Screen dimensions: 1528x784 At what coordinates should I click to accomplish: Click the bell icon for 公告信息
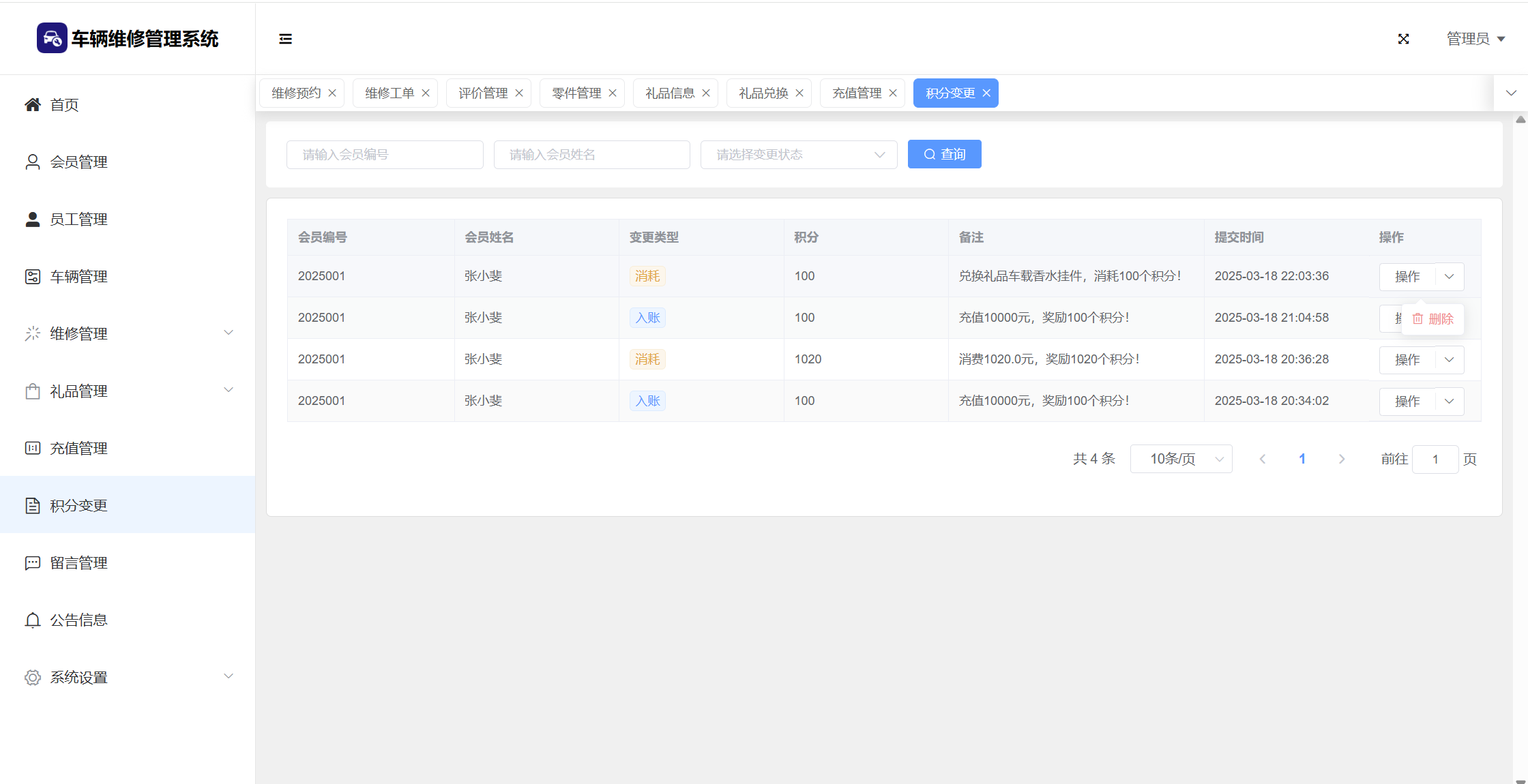32,620
